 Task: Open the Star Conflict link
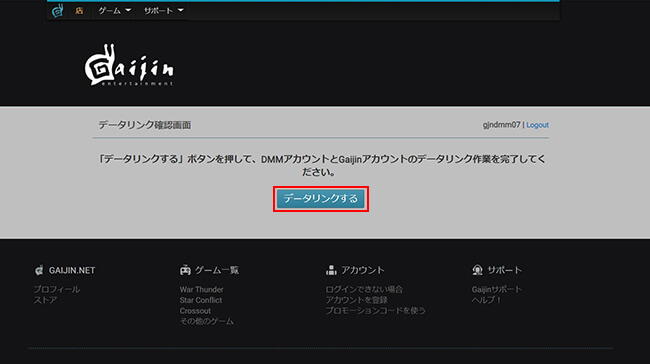click(x=201, y=300)
